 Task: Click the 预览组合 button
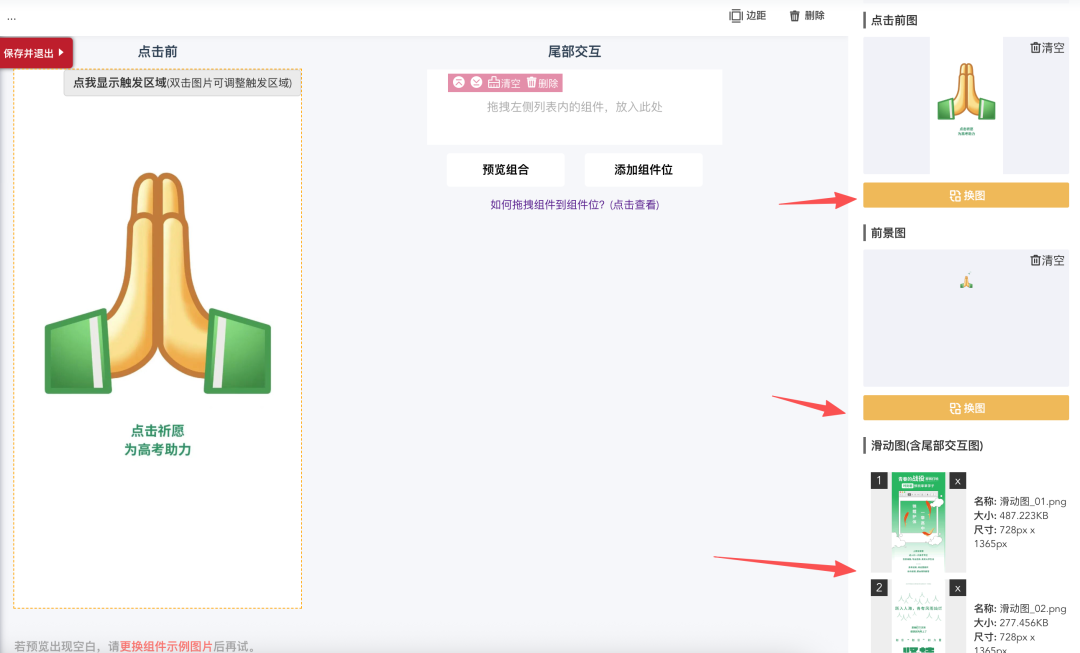click(506, 169)
